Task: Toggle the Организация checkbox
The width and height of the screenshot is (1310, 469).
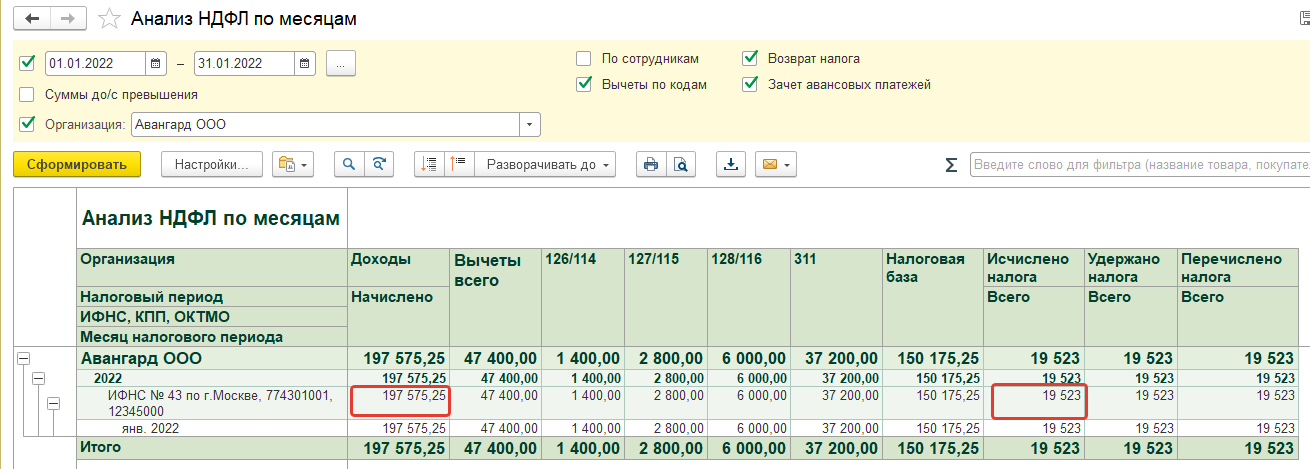Action: (x=27, y=125)
